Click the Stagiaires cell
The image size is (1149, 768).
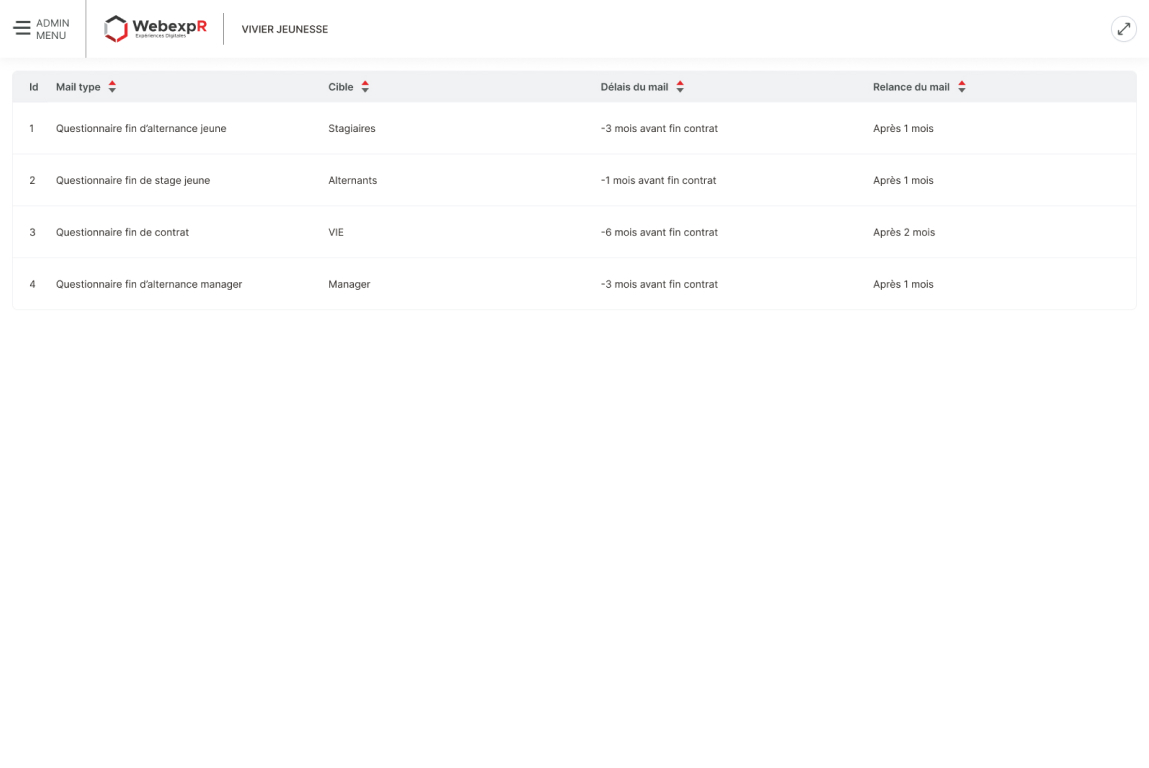352,128
